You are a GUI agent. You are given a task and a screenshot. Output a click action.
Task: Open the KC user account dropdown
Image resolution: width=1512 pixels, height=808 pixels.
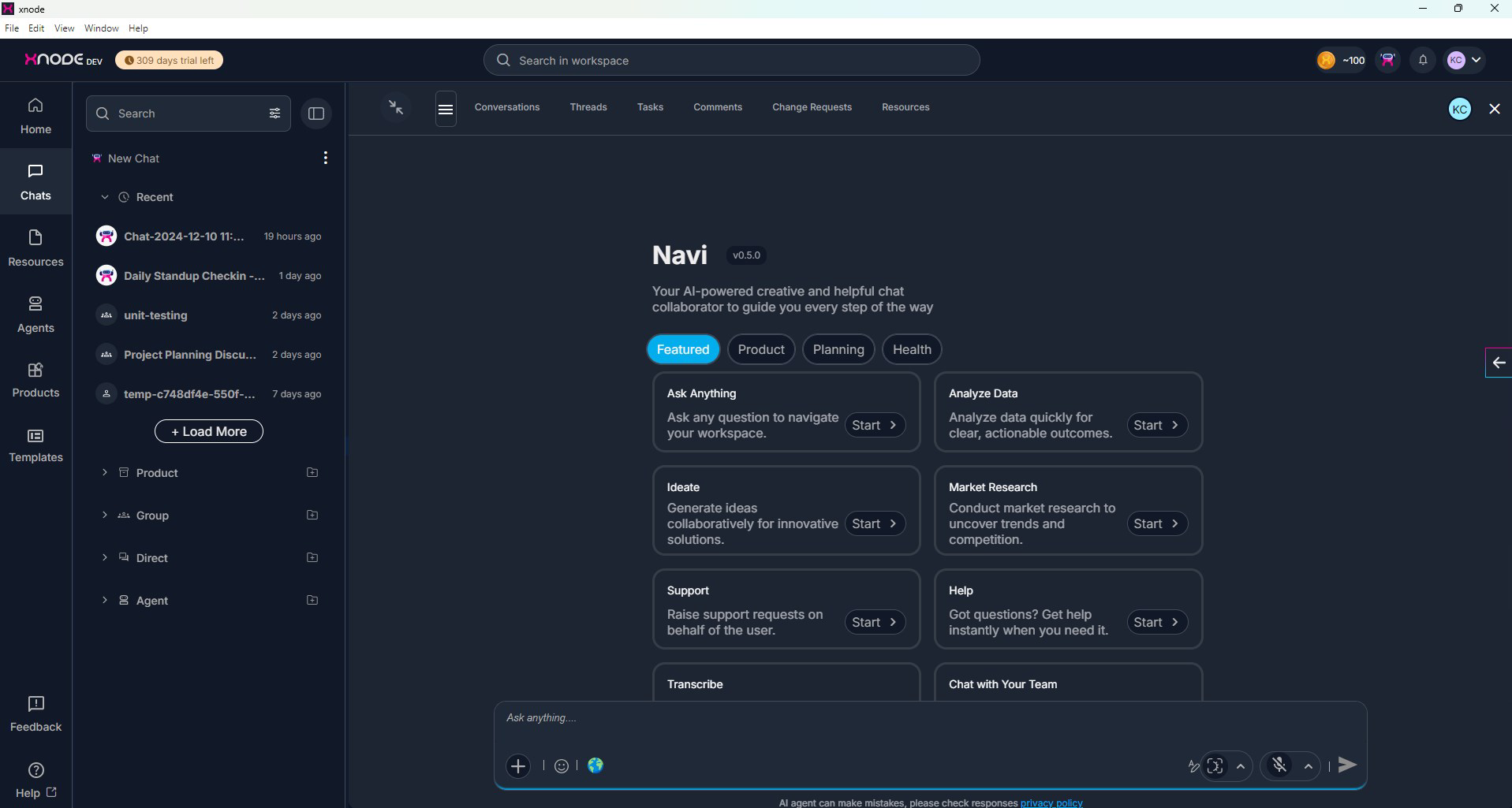click(x=1465, y=60)
